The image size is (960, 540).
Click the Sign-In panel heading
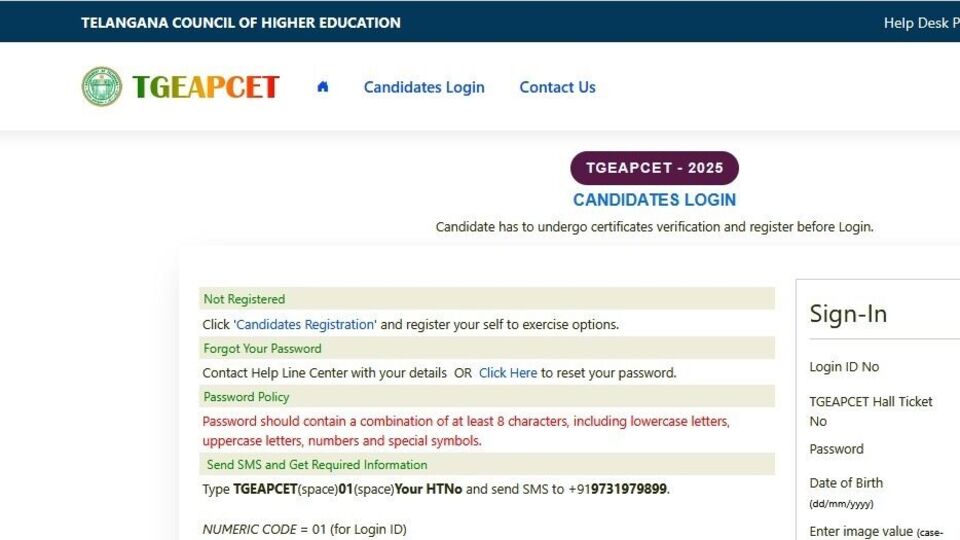click(848, 314)
